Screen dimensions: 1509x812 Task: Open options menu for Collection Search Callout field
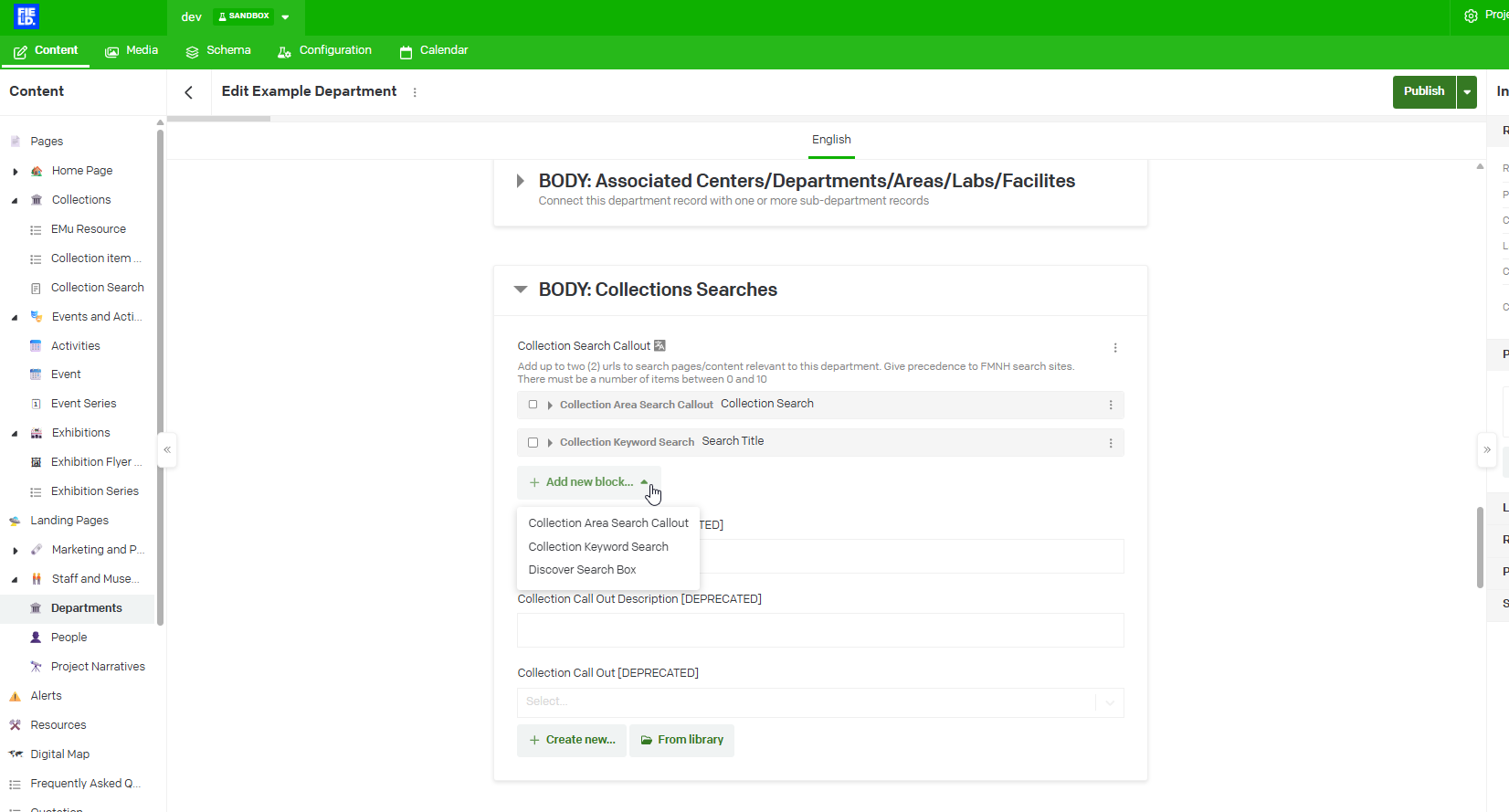point(1115,348)
